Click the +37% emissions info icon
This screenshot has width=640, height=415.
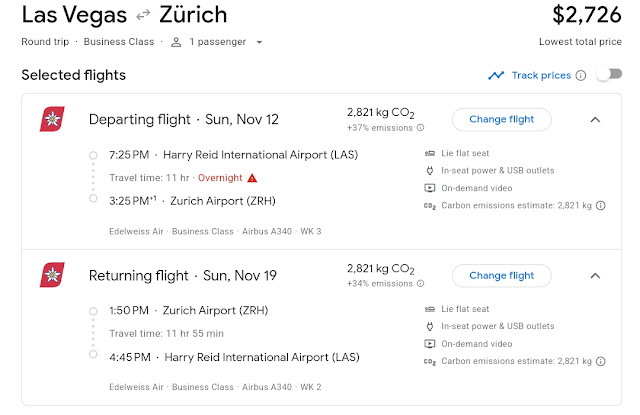point(420,128)
